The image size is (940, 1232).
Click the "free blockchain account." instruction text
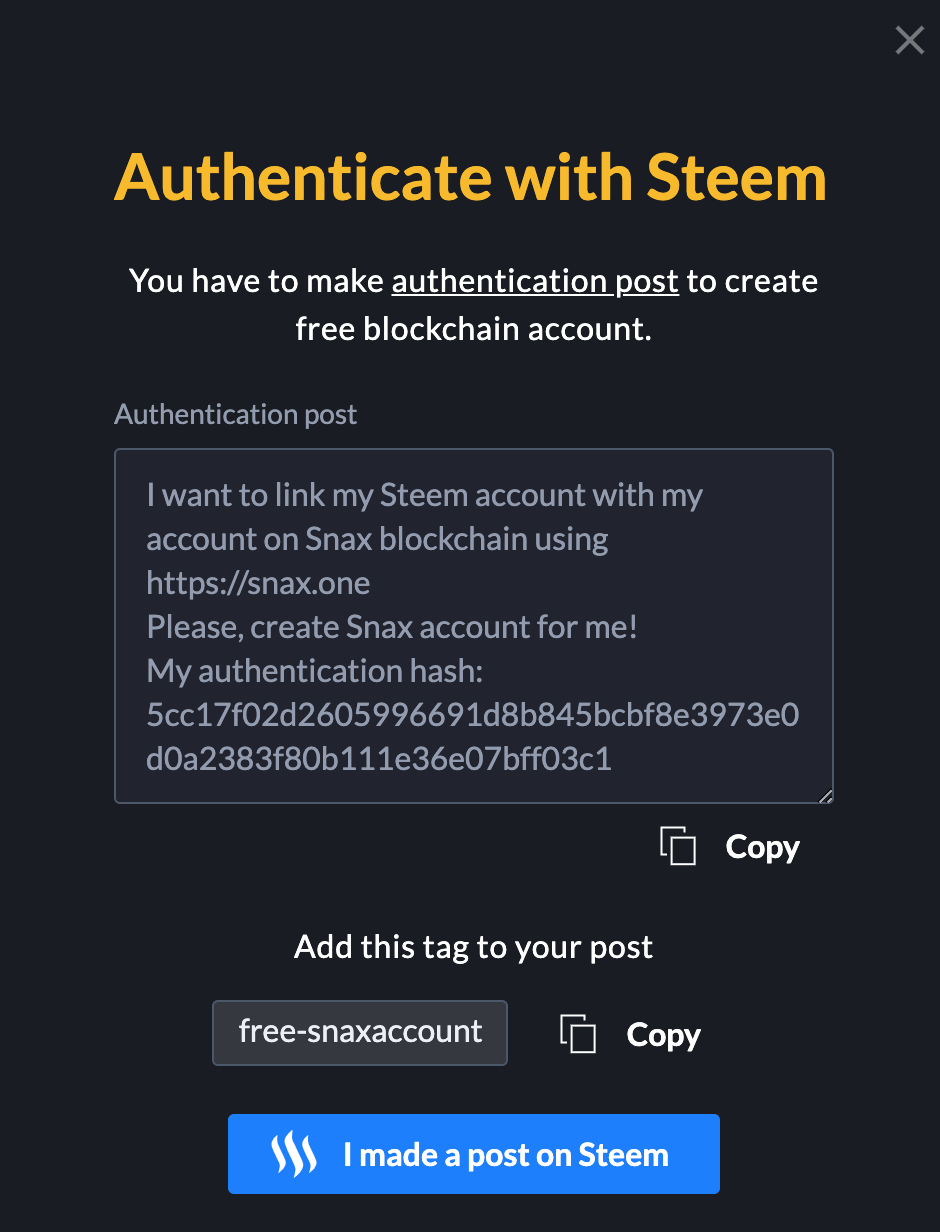click(x=473, y=328)
